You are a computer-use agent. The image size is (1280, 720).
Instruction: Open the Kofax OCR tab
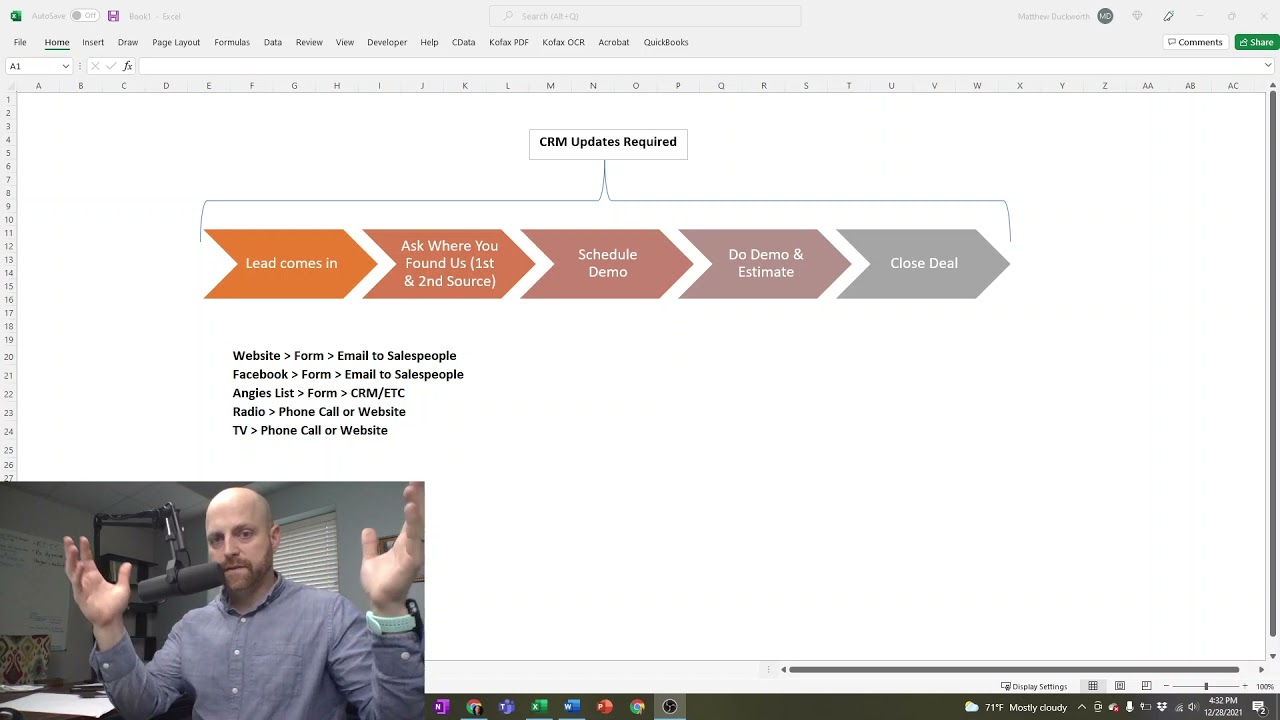click(x=563, y=42)
